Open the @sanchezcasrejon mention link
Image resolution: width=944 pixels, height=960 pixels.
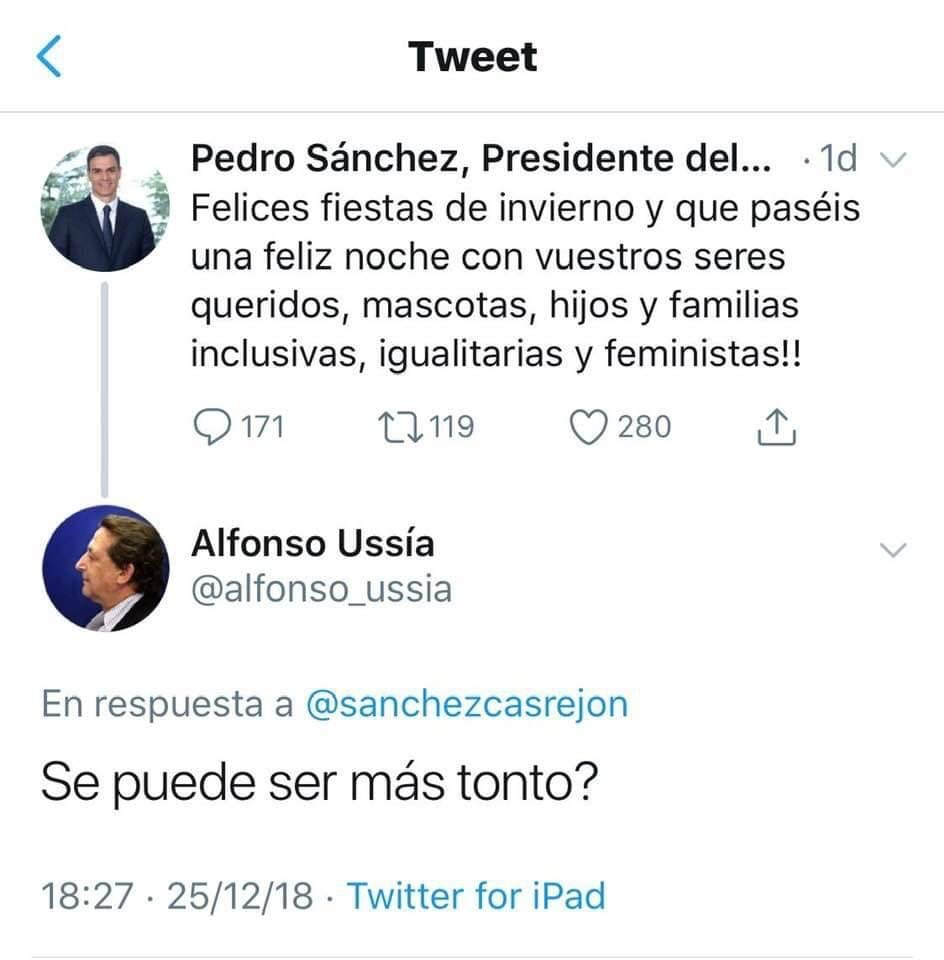(466, 704)
